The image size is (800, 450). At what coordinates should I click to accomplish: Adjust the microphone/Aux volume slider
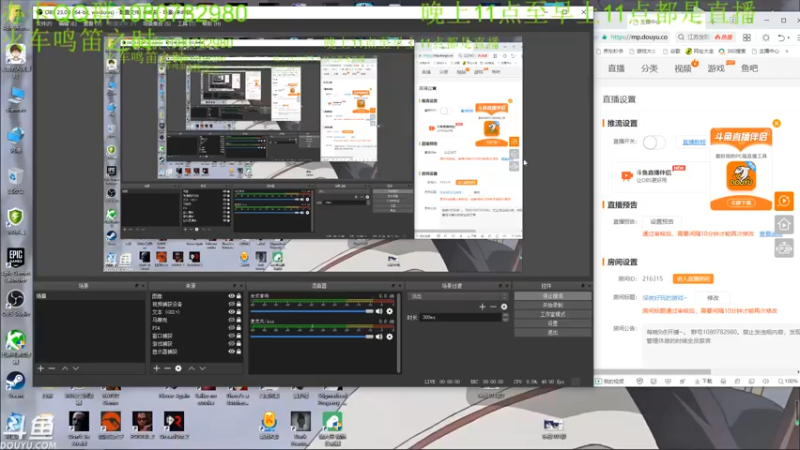[312, 337]
